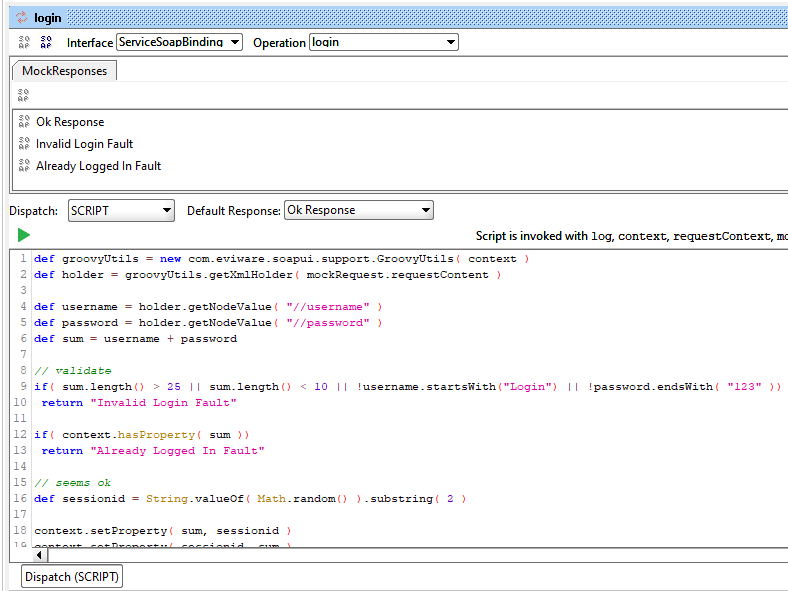Switch to the MockResponses tab
788x591 pixels.
point(64,71)
